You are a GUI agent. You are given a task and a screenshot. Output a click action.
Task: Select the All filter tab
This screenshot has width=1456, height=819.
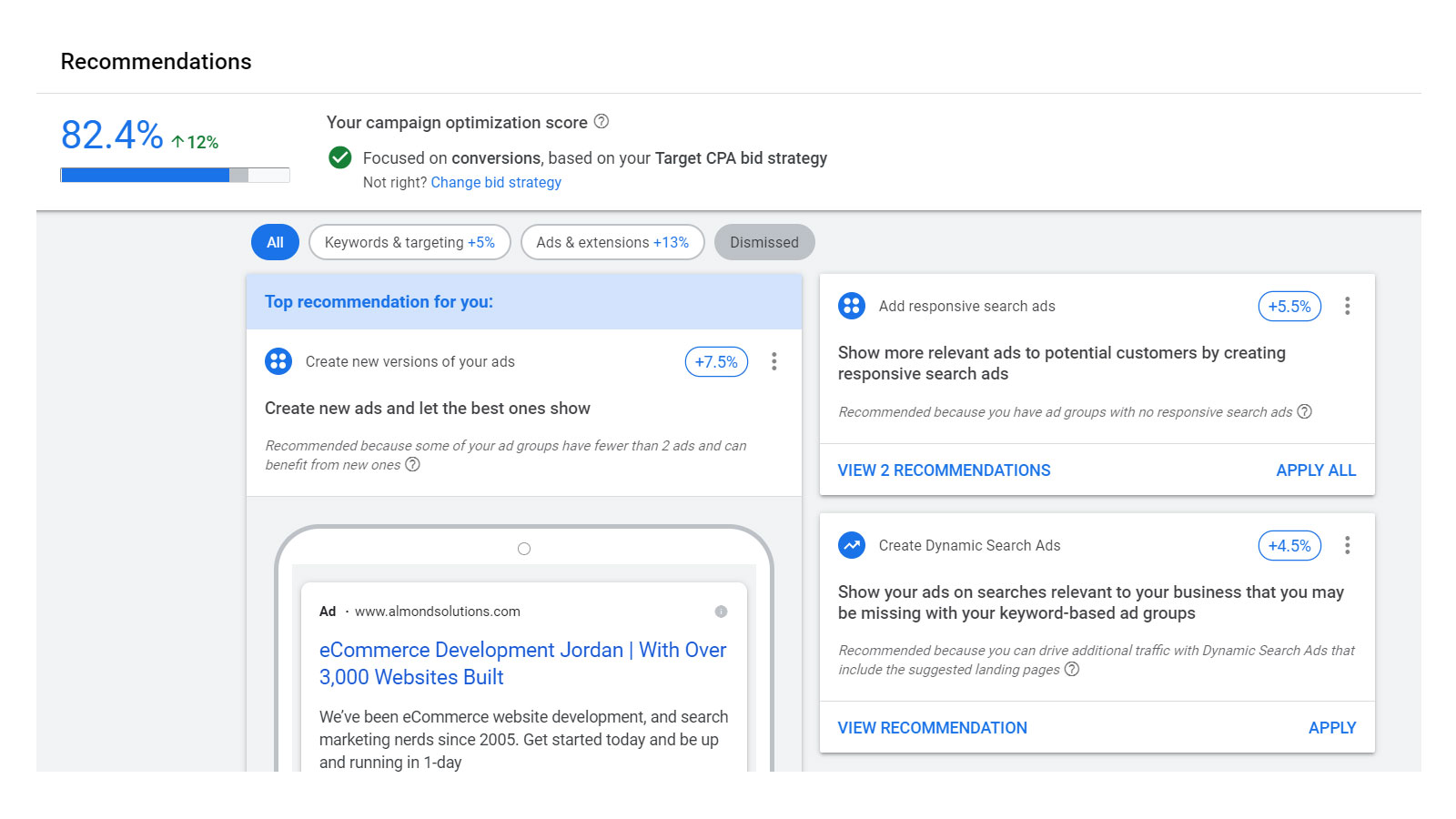point(275,242)
